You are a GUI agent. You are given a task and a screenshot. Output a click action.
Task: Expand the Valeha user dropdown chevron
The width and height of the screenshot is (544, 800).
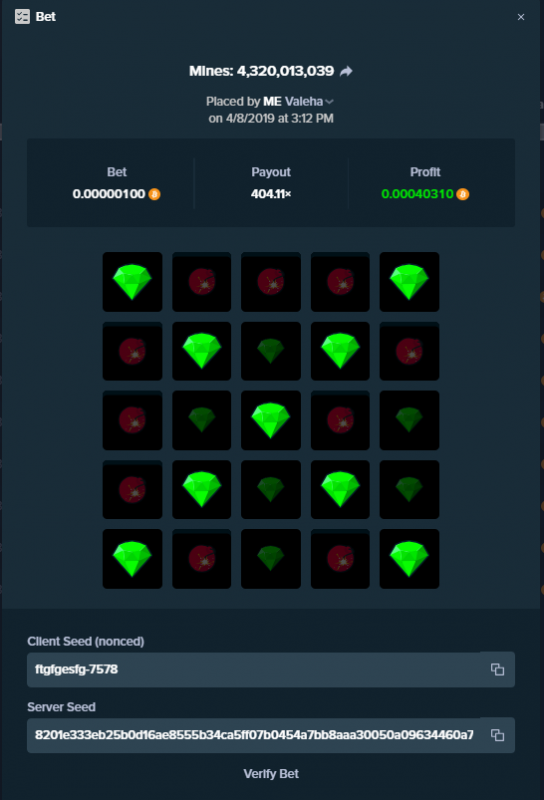330,102
